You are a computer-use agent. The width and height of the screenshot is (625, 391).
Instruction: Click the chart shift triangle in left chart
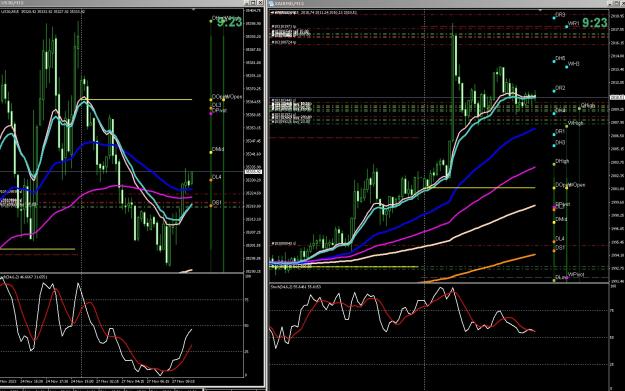point(194,10)
